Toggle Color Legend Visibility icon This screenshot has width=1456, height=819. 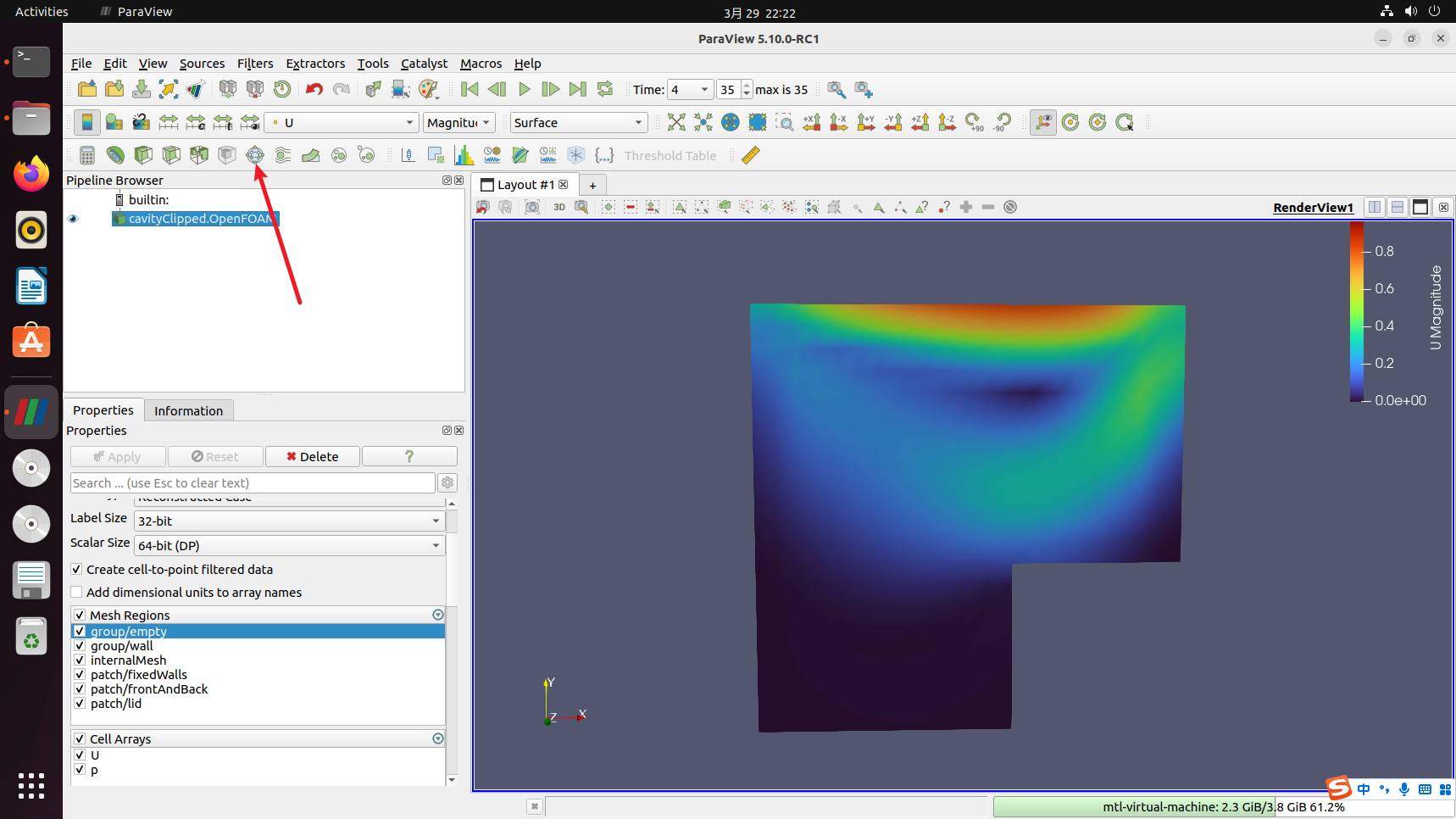tap(86, 122)
